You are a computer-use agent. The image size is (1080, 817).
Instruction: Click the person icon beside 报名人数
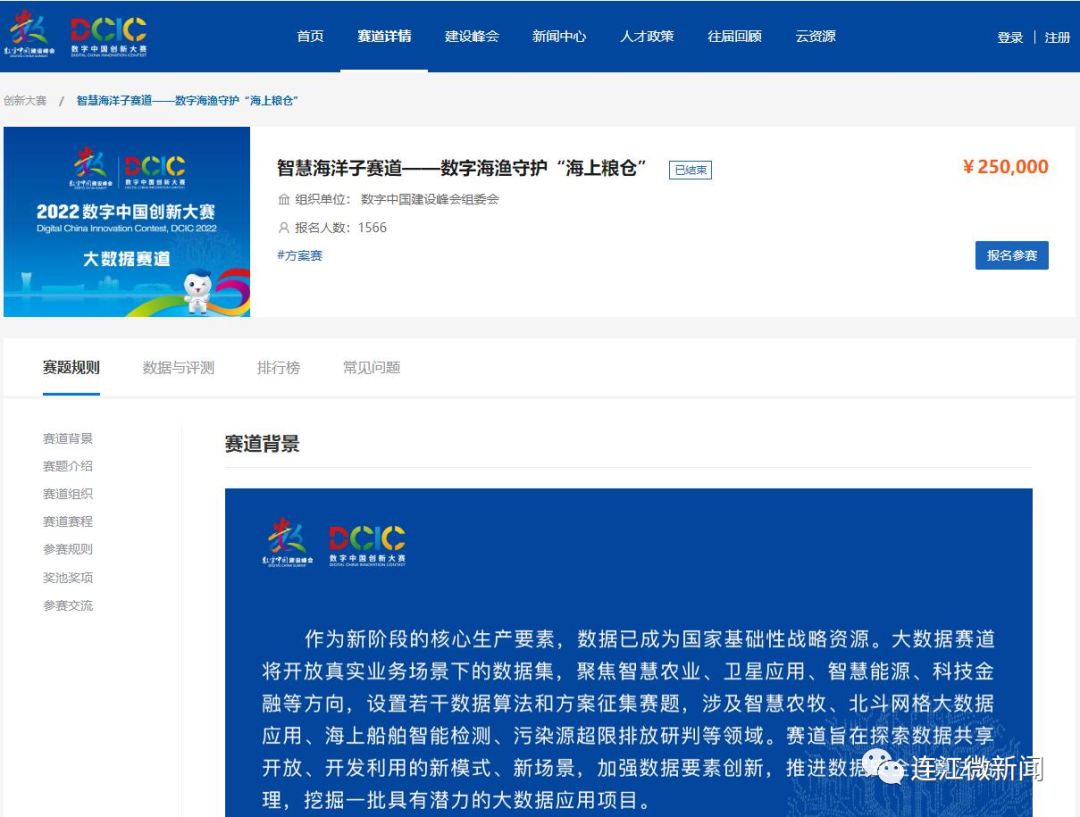point(284,228)
